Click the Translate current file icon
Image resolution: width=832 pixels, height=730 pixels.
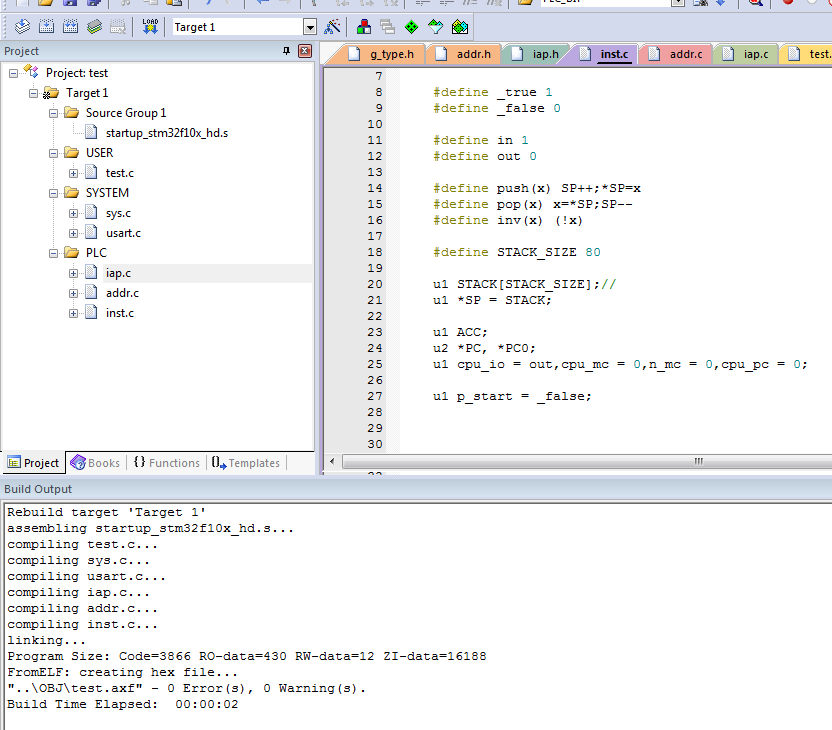22,27
